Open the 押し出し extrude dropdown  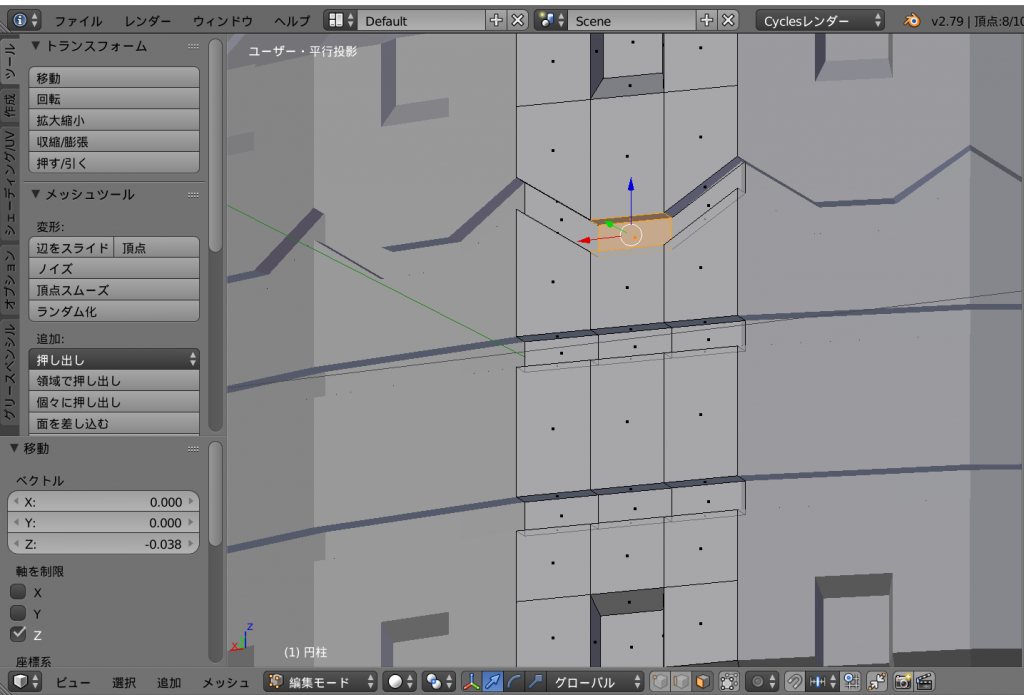tap(116, 359)
